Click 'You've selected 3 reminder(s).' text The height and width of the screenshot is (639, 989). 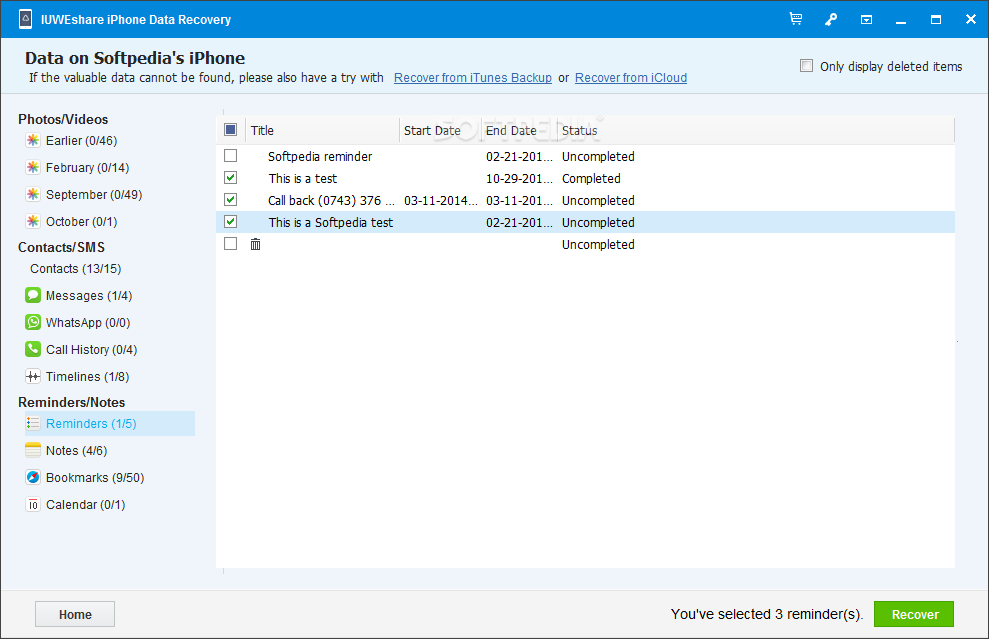766,614
